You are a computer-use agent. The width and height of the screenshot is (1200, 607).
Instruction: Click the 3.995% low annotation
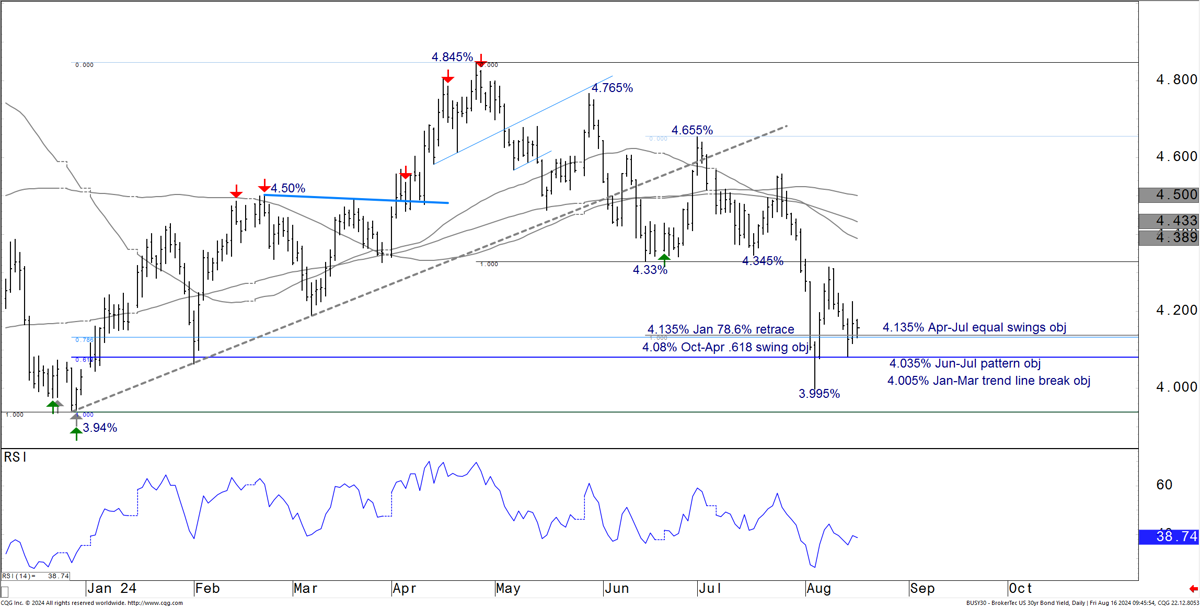click(819, 394)
